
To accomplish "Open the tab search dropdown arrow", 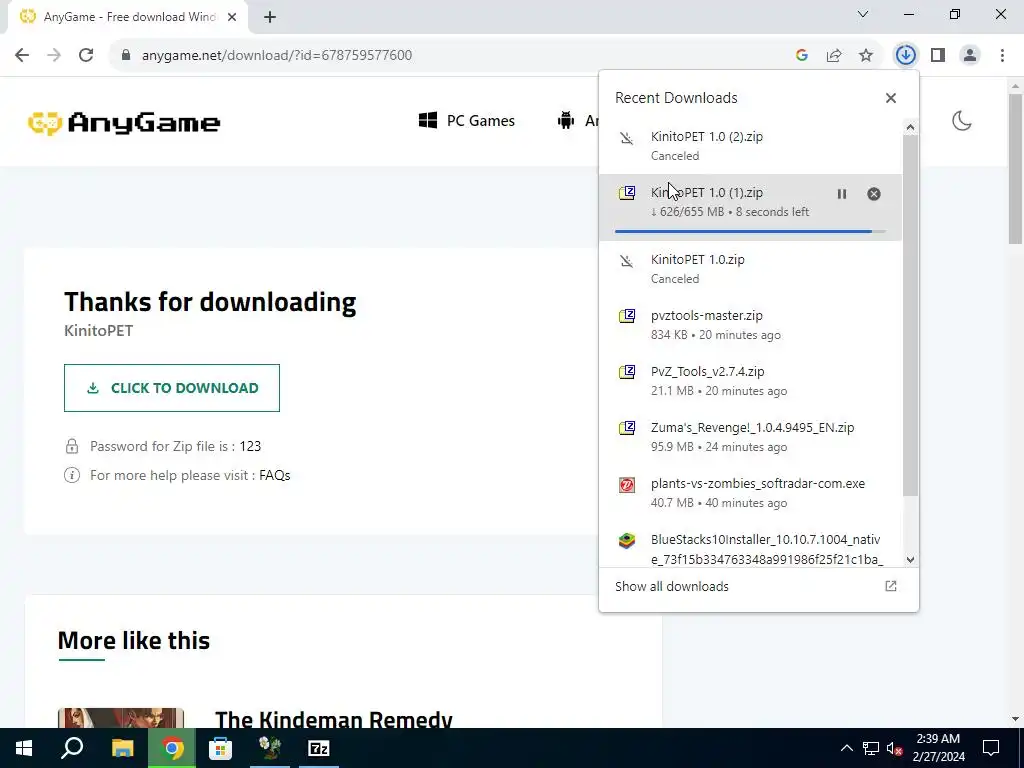I will point(863,14).
